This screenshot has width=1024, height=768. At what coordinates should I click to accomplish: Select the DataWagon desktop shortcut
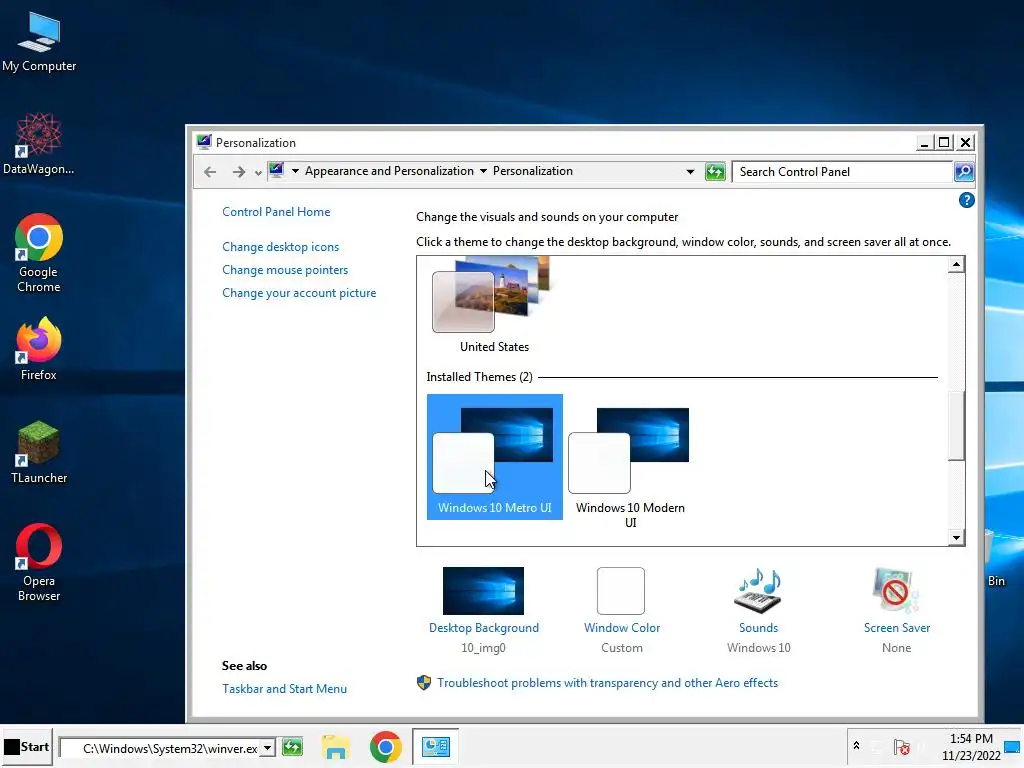[x=39, y=144]
